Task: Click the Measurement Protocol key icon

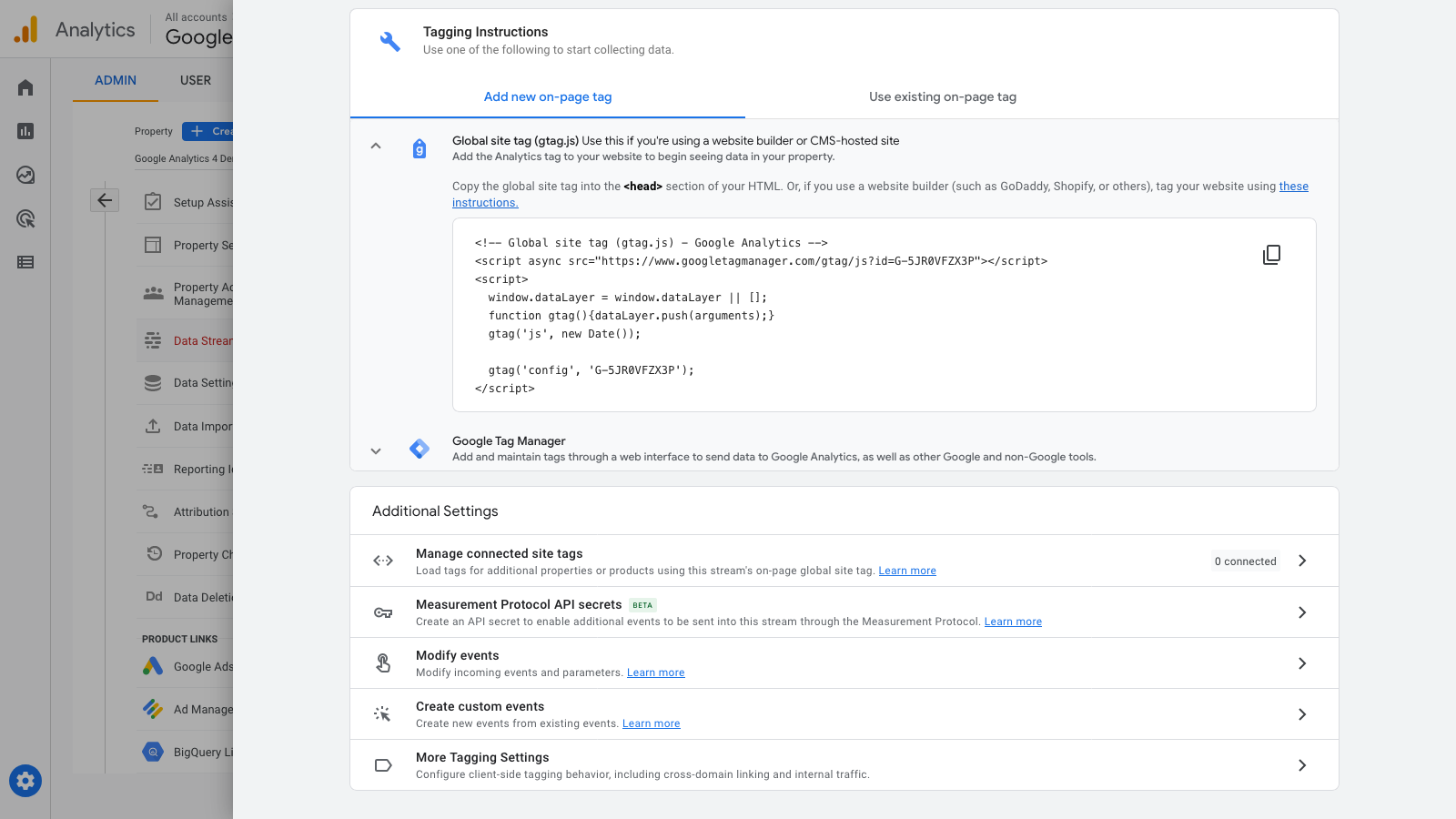Action: (x=383, y=612)
